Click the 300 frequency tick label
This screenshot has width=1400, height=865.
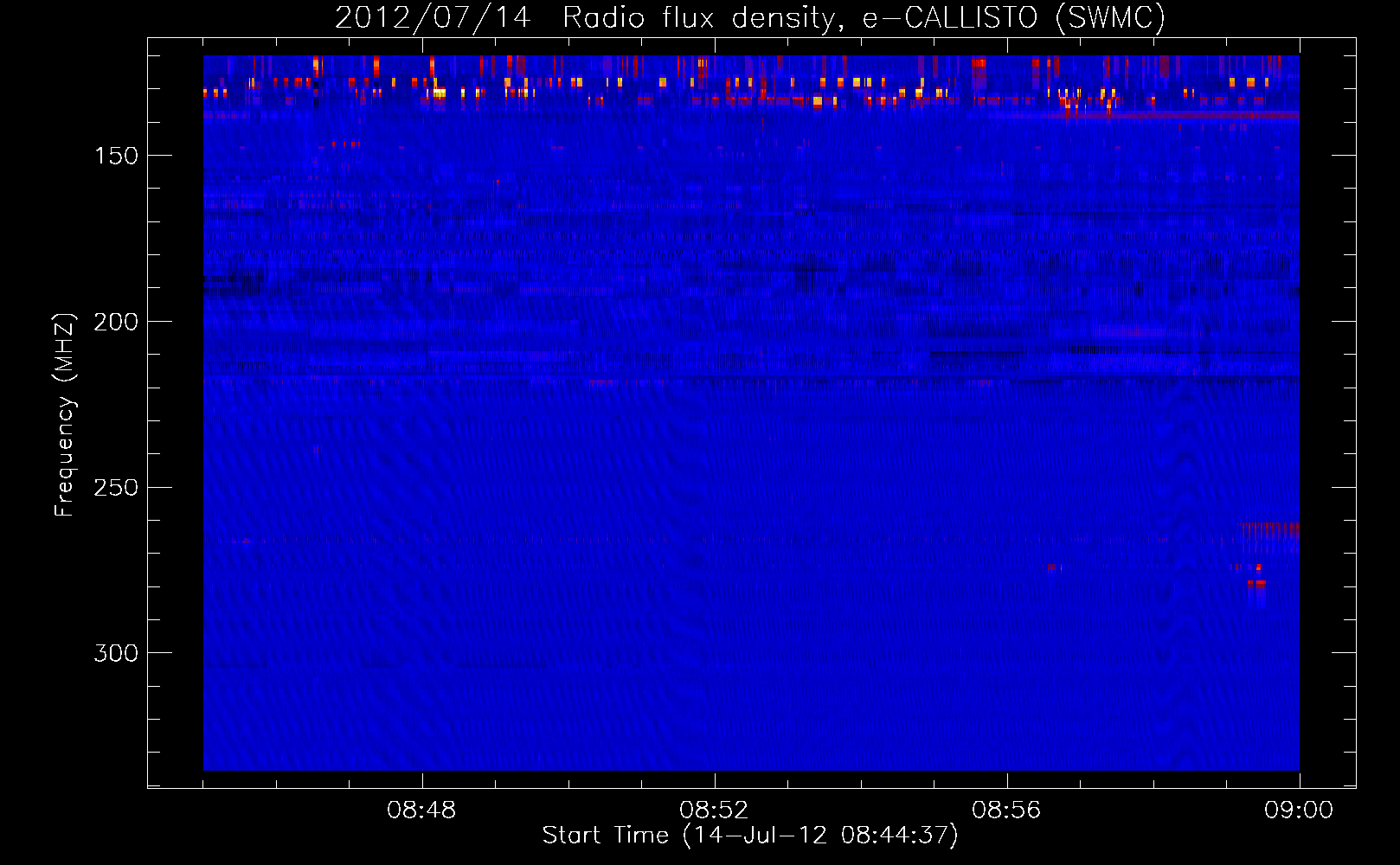(x=116, y=653)
